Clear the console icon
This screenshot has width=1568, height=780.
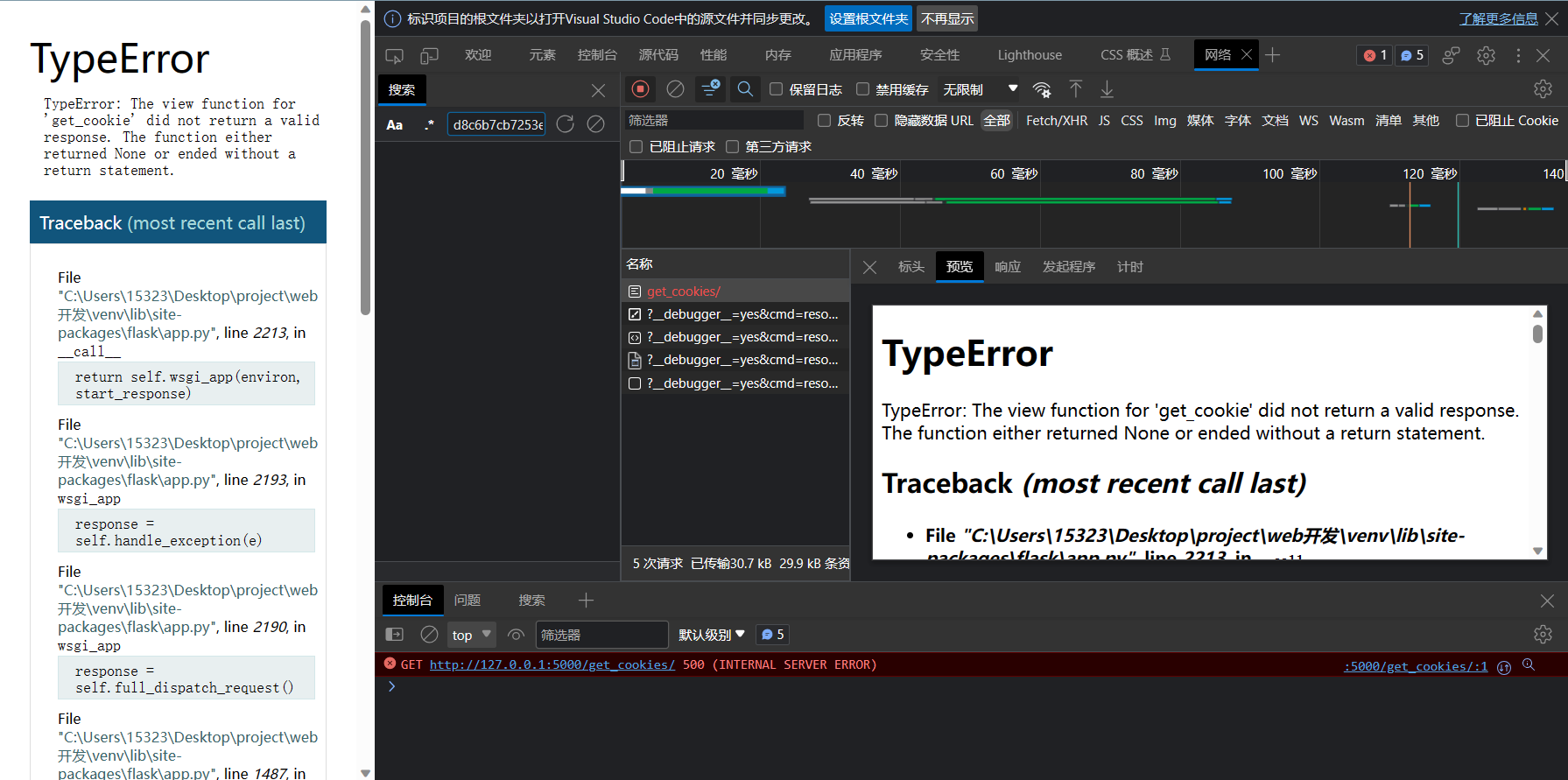point(429,635)
